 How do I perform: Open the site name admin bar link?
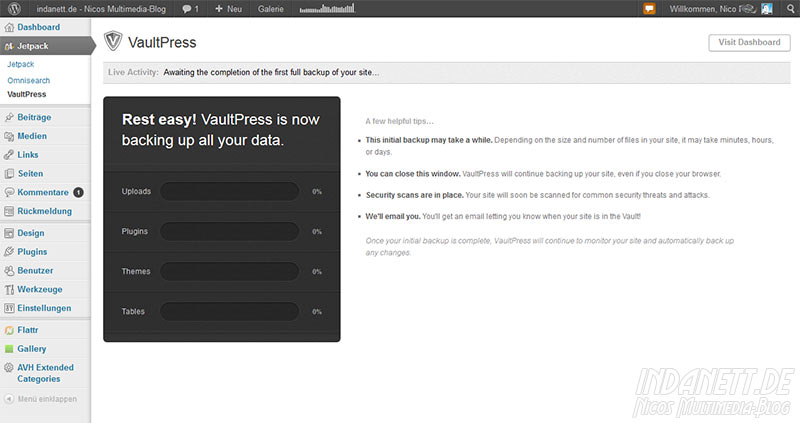pyautogui.click(x=101, y=9)
